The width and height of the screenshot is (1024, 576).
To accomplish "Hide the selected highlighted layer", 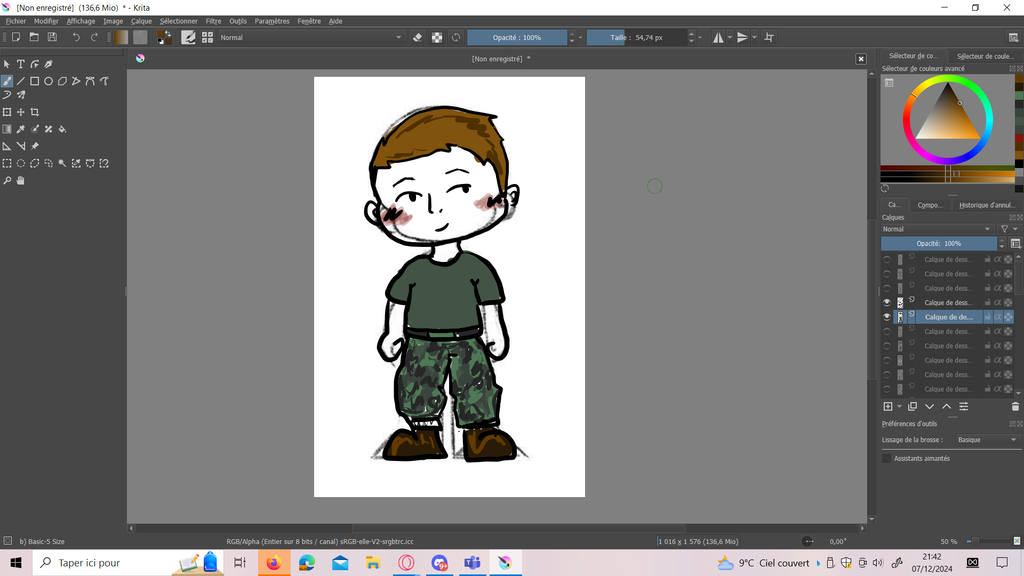I will point(886,317).
